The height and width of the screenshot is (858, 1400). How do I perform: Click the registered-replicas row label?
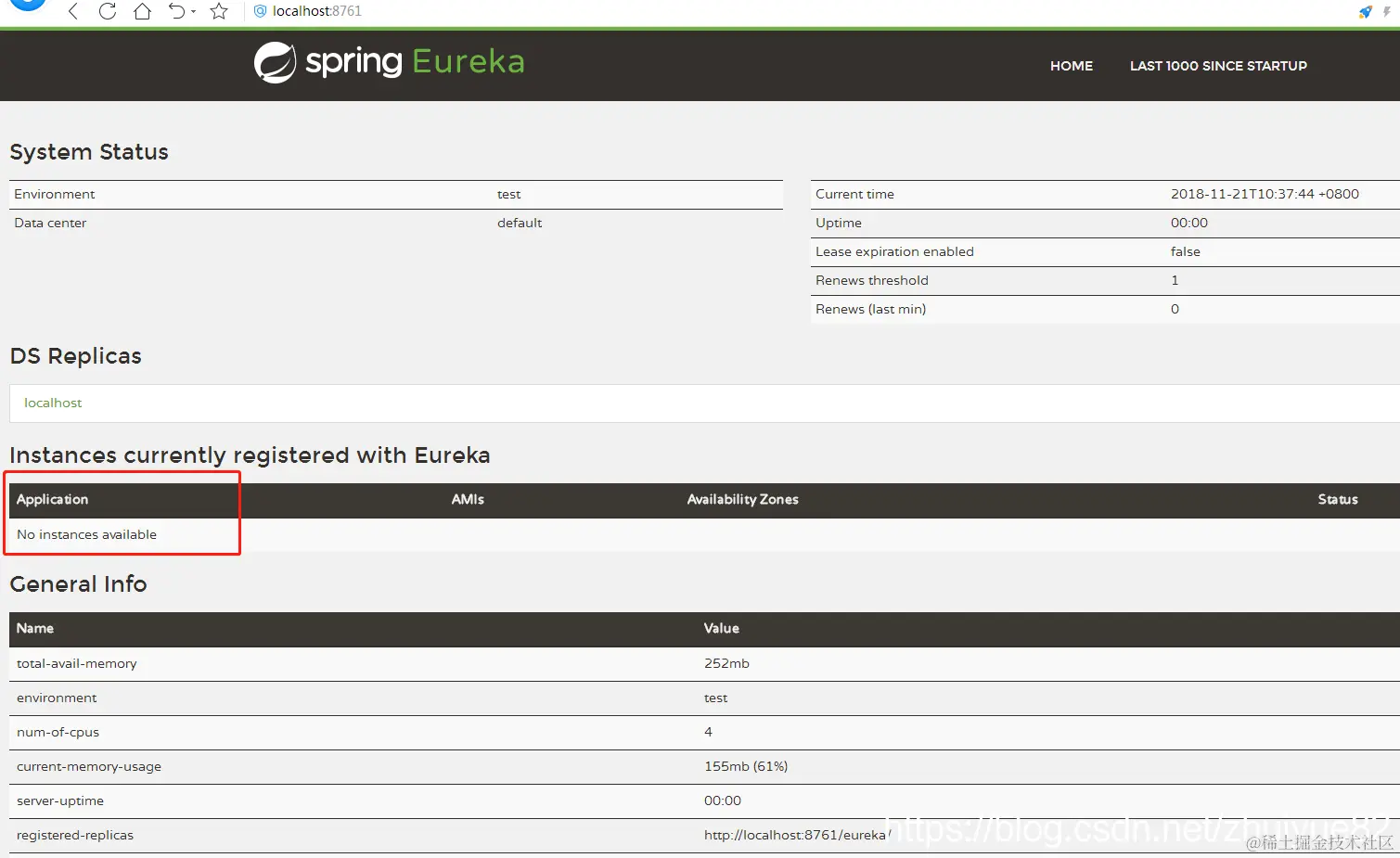pos(75,835)
